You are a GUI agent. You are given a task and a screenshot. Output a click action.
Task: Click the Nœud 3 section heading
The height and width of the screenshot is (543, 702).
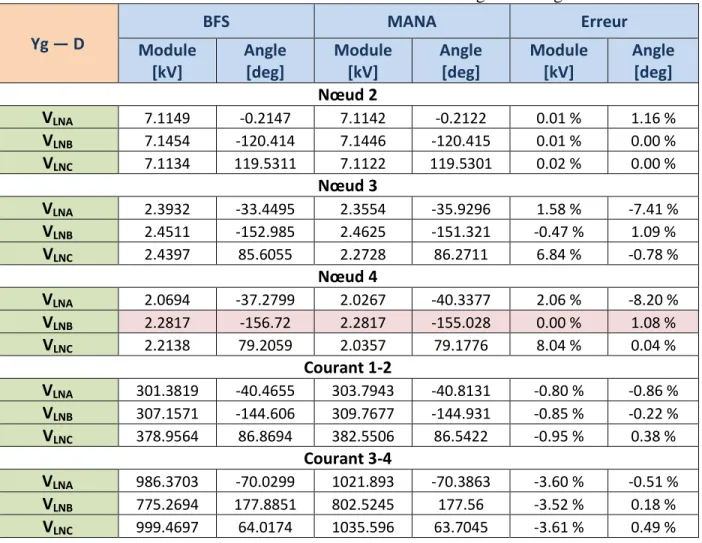348,185
